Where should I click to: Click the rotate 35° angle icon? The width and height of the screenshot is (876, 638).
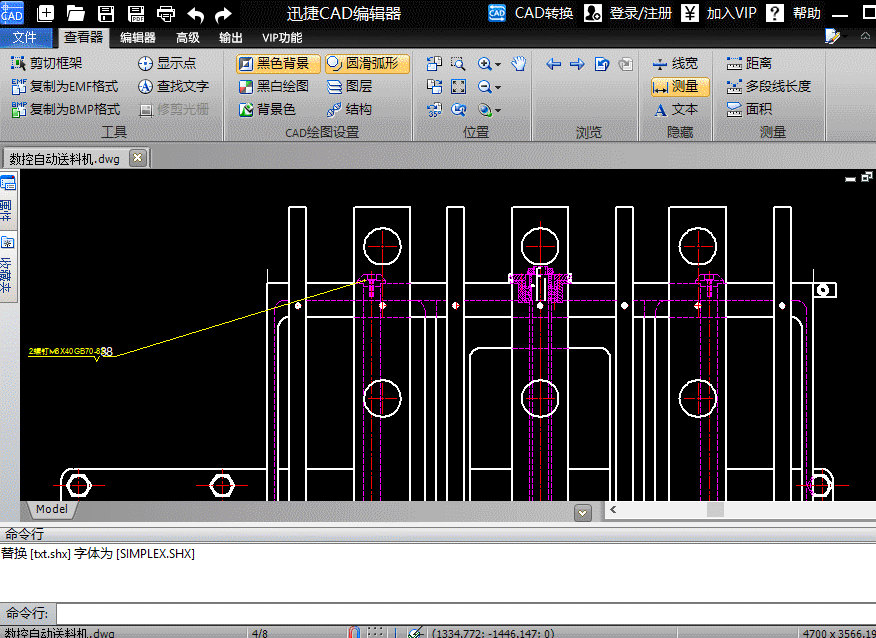(x=434, y=109)
